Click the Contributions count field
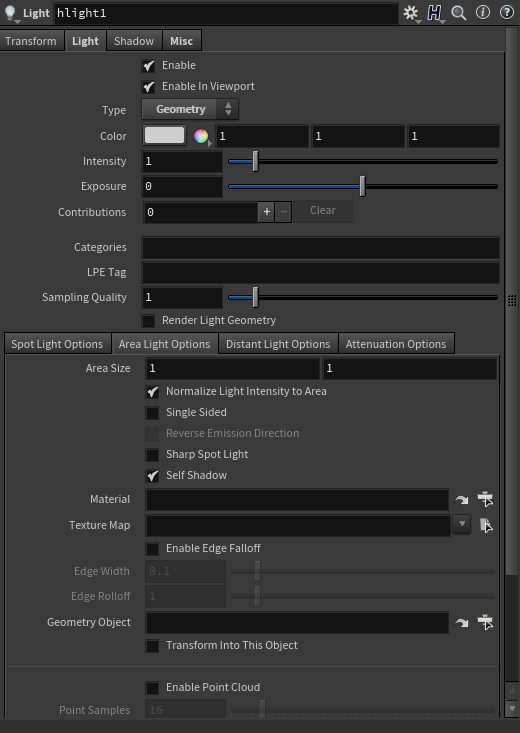Screen dimensions: 520x733 point(201,212)
